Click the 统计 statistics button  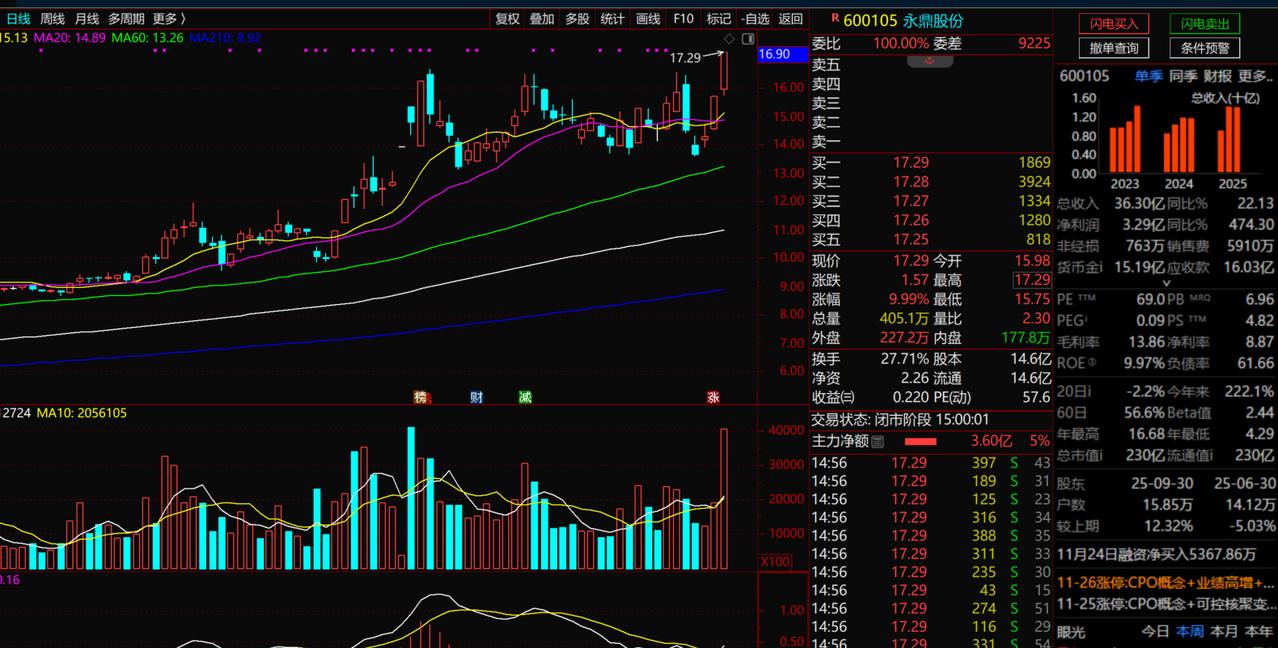point(612,19)
